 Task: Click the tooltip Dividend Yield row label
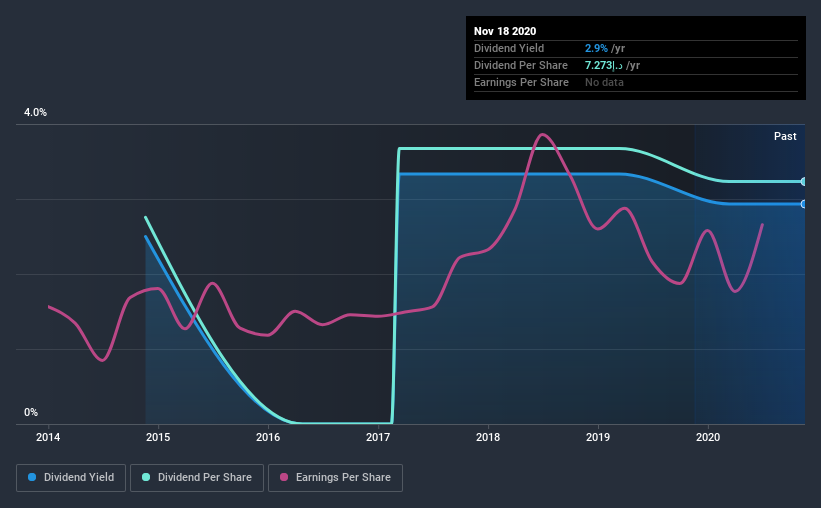pyautogui.click(x=509, y=48)
